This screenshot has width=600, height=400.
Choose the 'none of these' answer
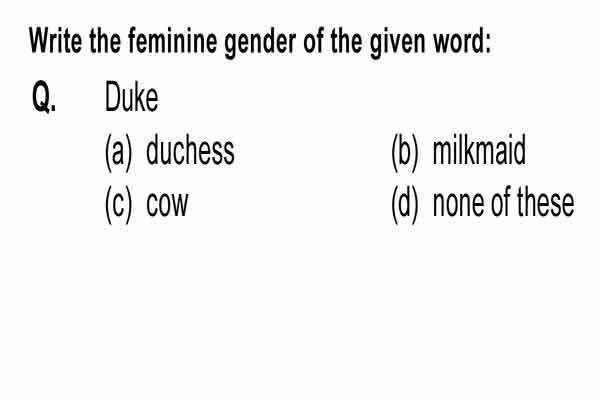click(x=503, y=203)
